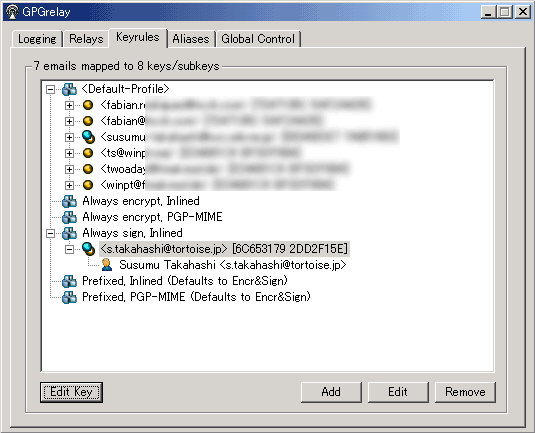Click the Edit Key button
This screenshot has width=535, height=433.
(71, 392)
